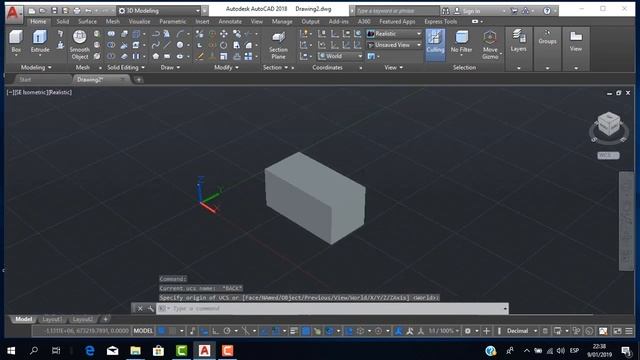Click the SE Isometric viewport label
This screenshot has width=640, height=360.
click(x=30, y=92)
